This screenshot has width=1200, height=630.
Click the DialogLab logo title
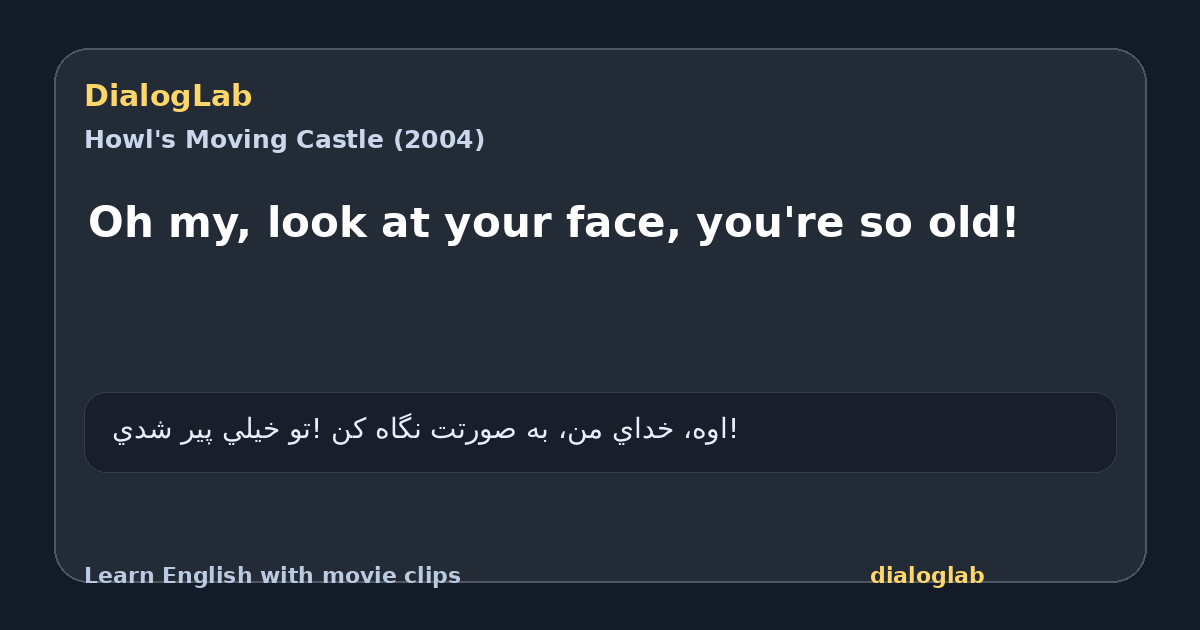pyautogui.click(x=168, y=97)
